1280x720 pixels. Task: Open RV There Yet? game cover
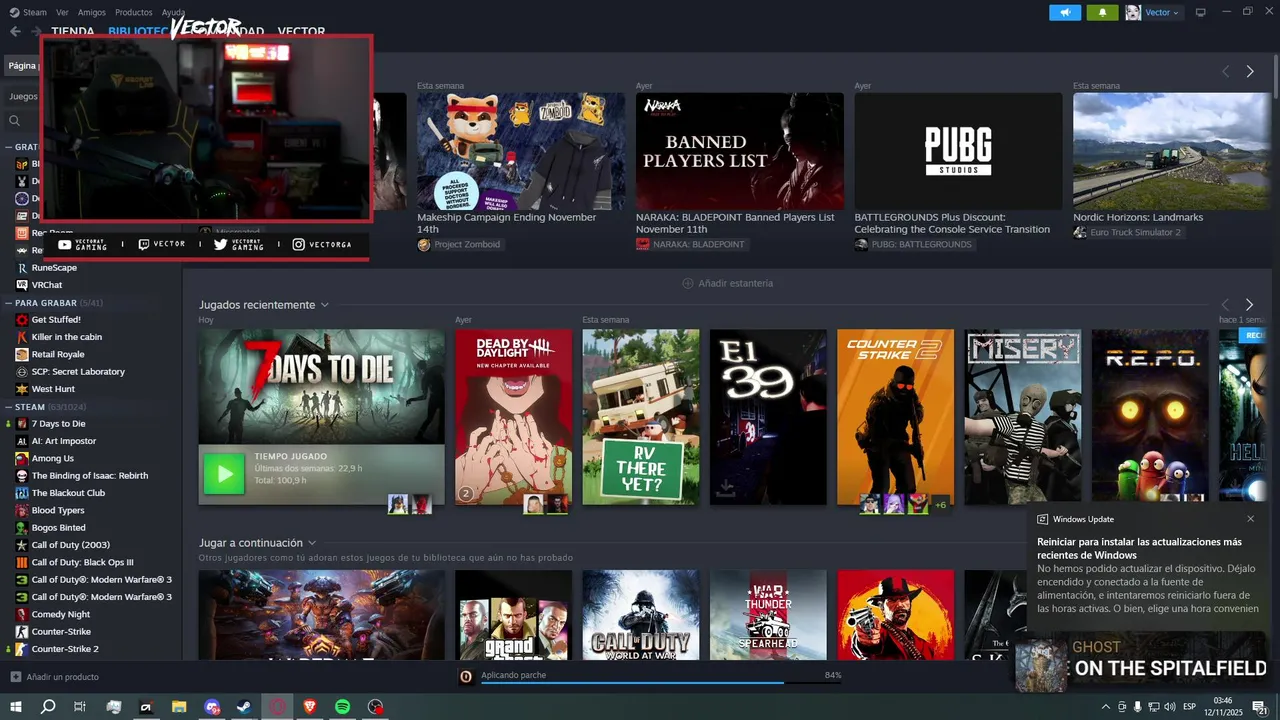(x=641, y=417)
